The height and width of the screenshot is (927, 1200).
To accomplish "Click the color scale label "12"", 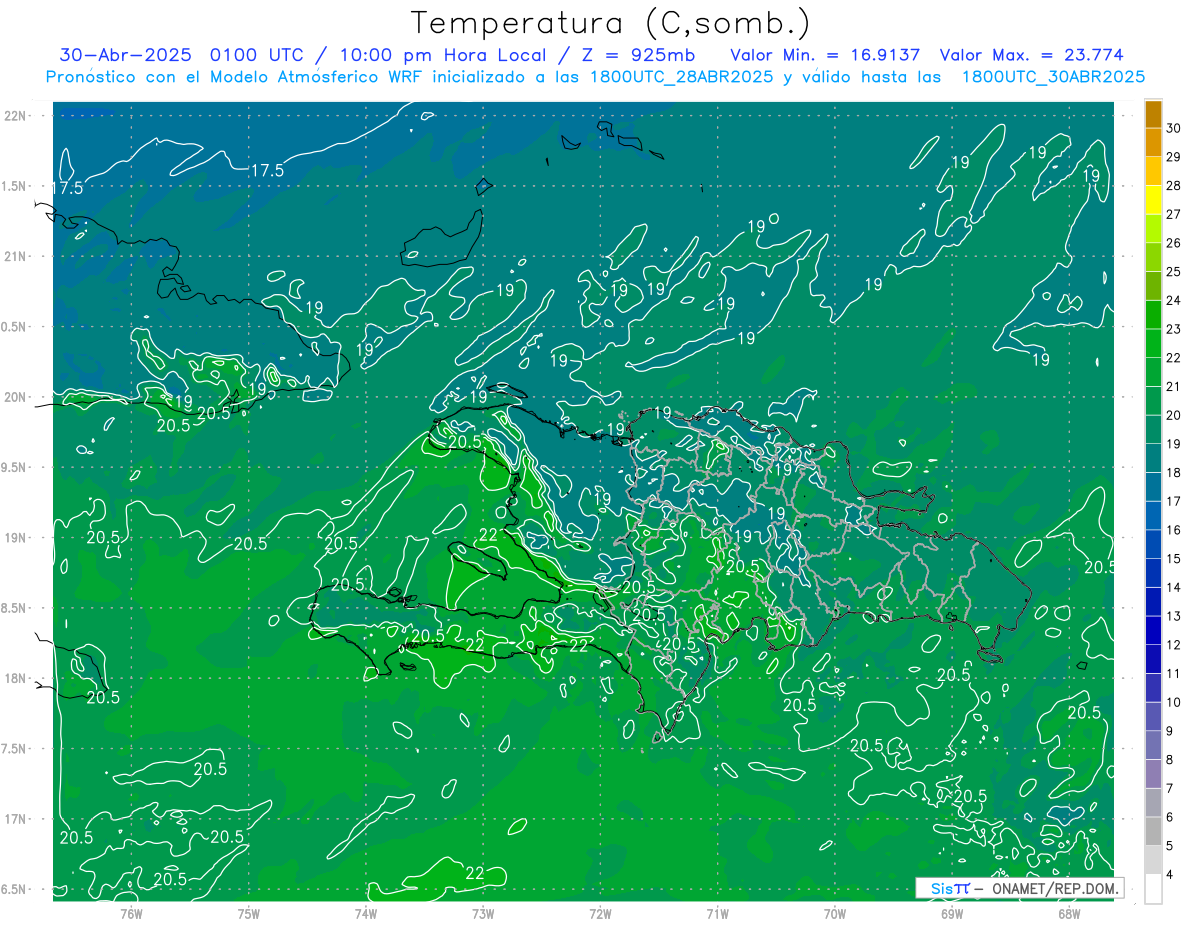I will click(1174, 645).
